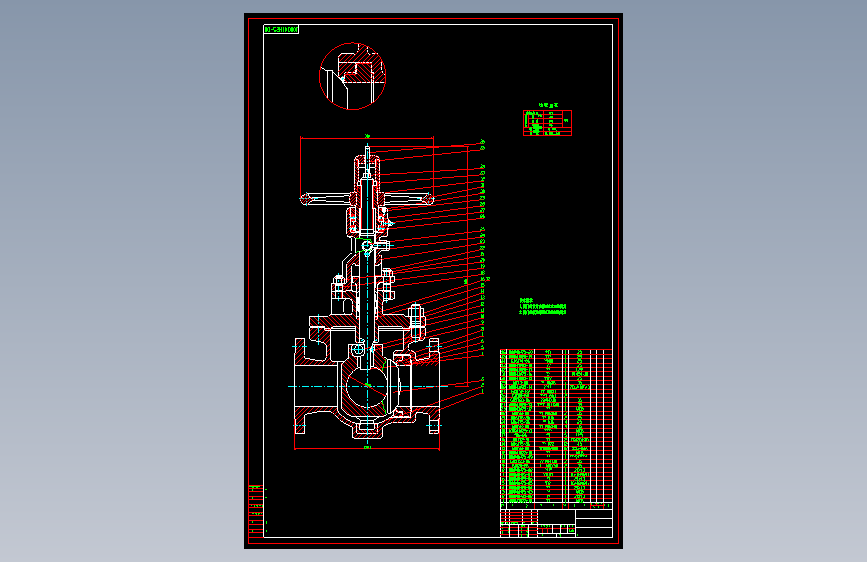Select the title block at bottom right
This screenshot has width=867, height=562.
pos(556,523)
